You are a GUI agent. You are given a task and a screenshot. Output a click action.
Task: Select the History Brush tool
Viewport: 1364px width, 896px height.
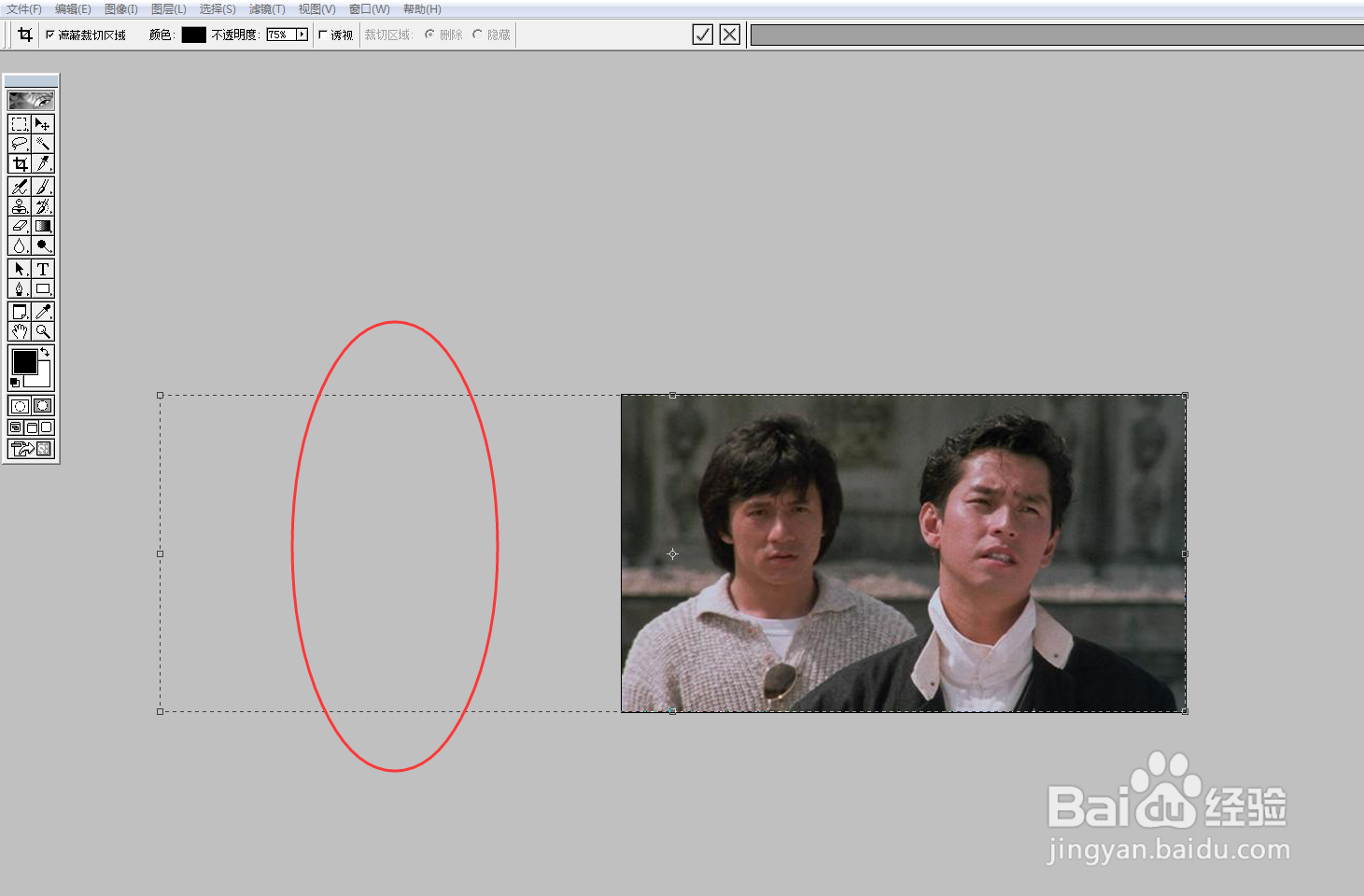tap(43, 206)
